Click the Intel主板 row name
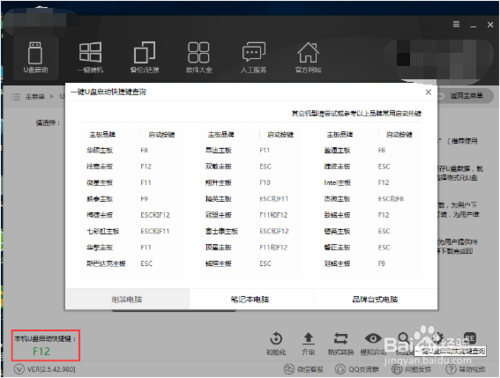The height and width of the screenshot is (378, 500). [337, 182]
